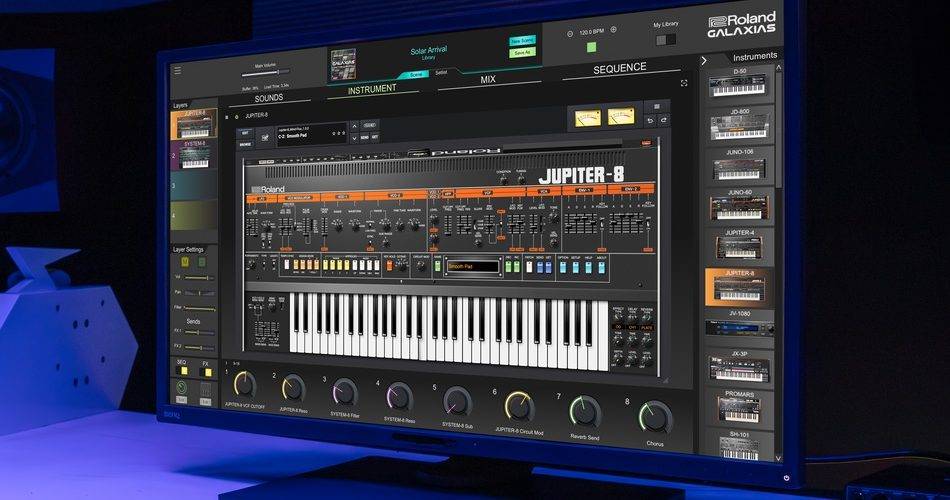
Task: Toggle the FX switch
Action: point(206,372)
